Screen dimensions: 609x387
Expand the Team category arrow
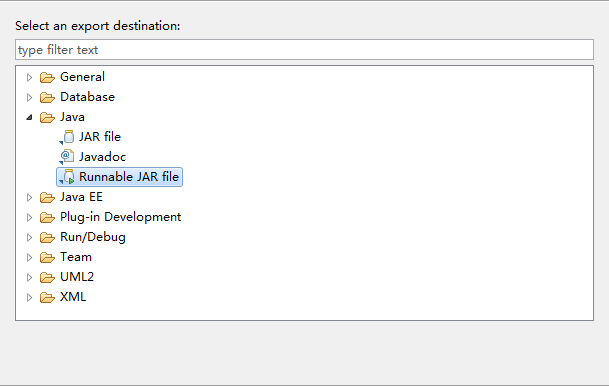tap(30, 257)
